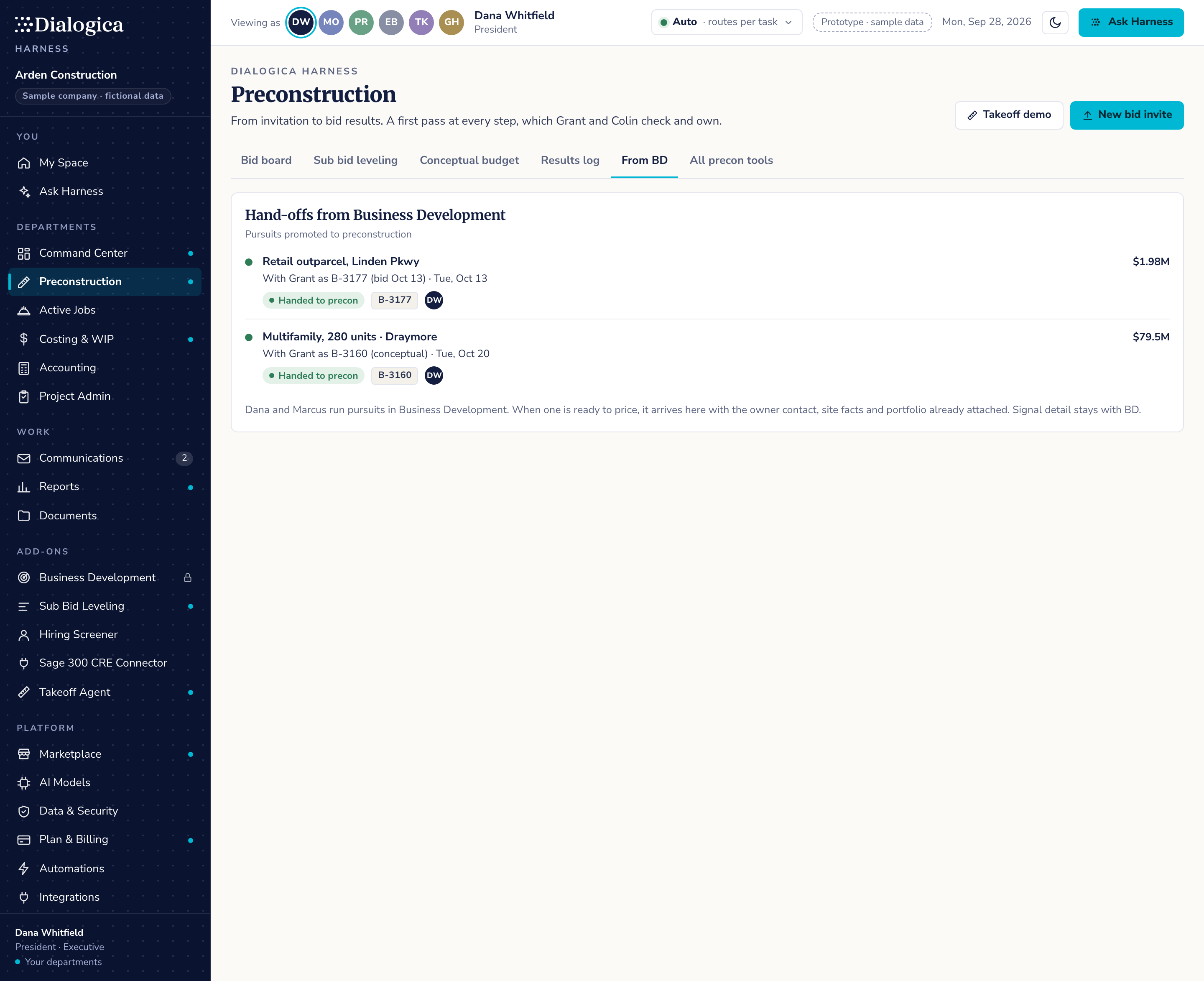Click the B-3177 bid tag

click(x=394, y=300)
